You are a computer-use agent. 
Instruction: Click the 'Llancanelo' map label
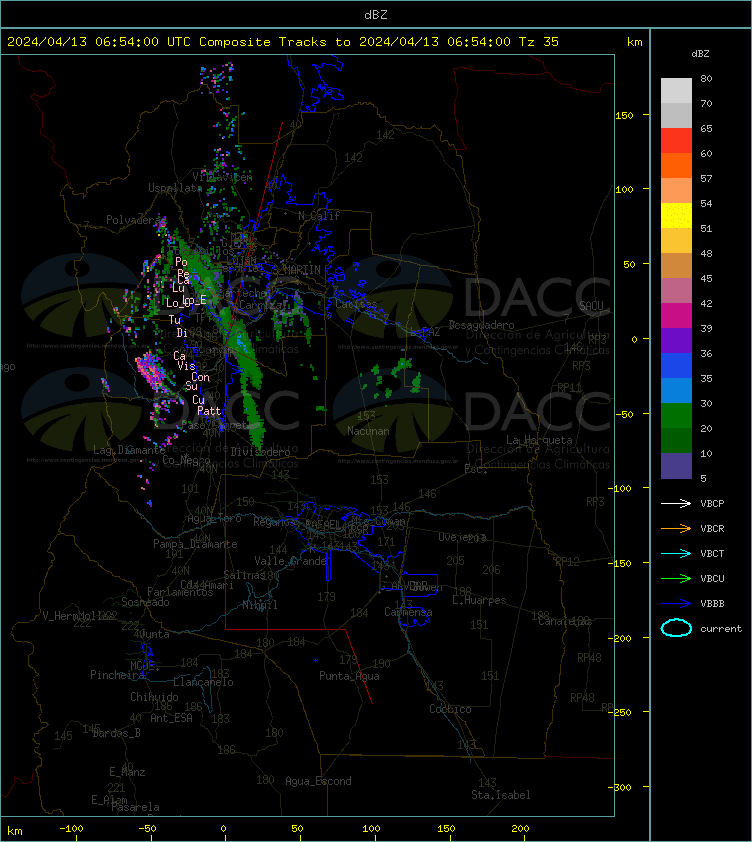click(203, 683)
